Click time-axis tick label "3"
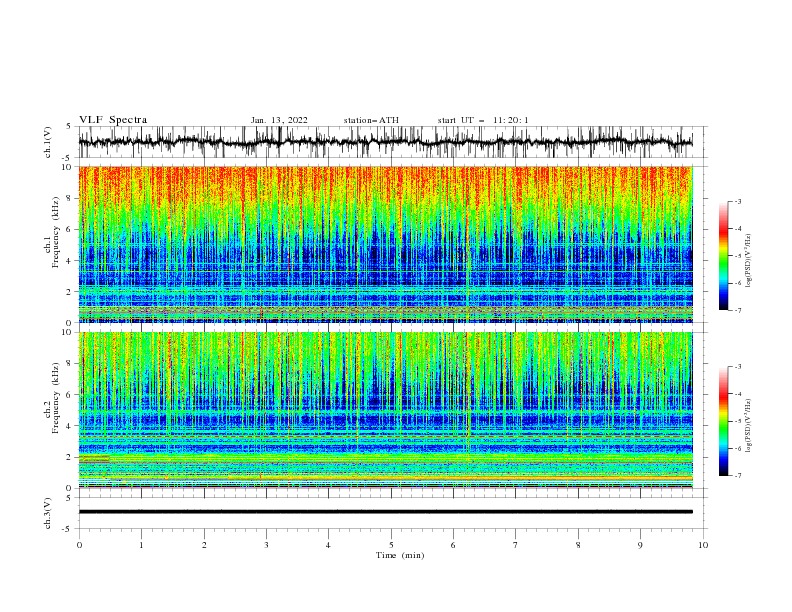792x612 pixels. pyautogui.click(x=266, y=545)
